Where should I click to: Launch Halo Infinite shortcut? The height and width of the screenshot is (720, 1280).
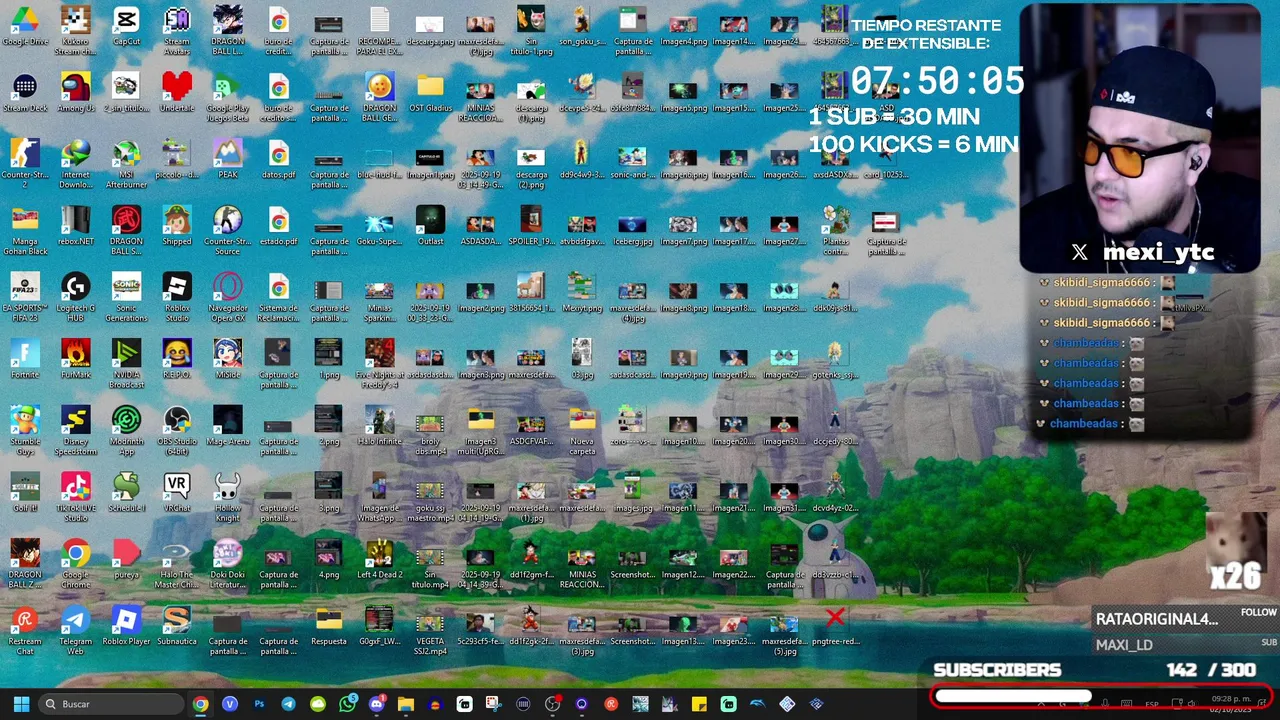tap(380, 427)
